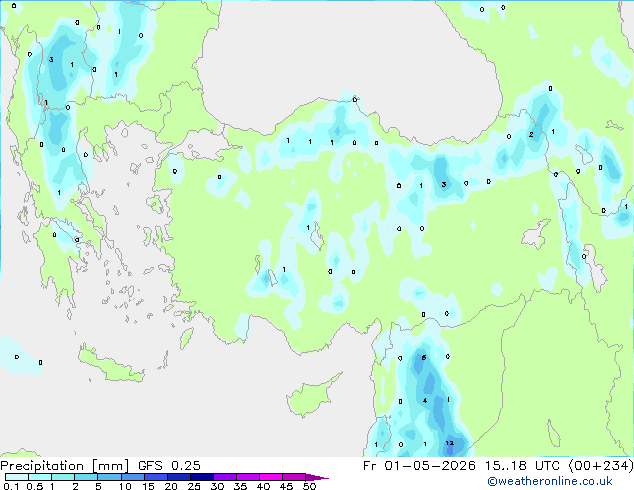Click the '45' legend scale label
Viewport: 634px width, 490px height.
(286, 486)
